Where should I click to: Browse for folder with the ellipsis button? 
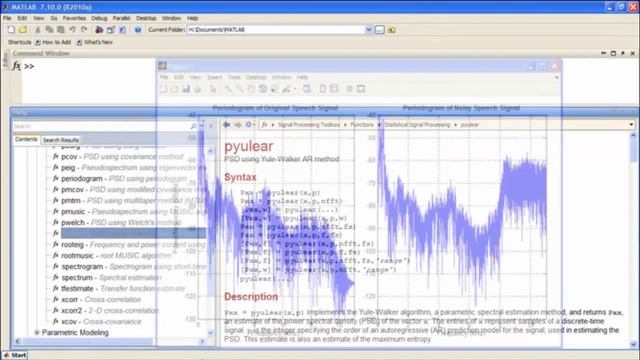pyautogui.click(x=380, y=30)
